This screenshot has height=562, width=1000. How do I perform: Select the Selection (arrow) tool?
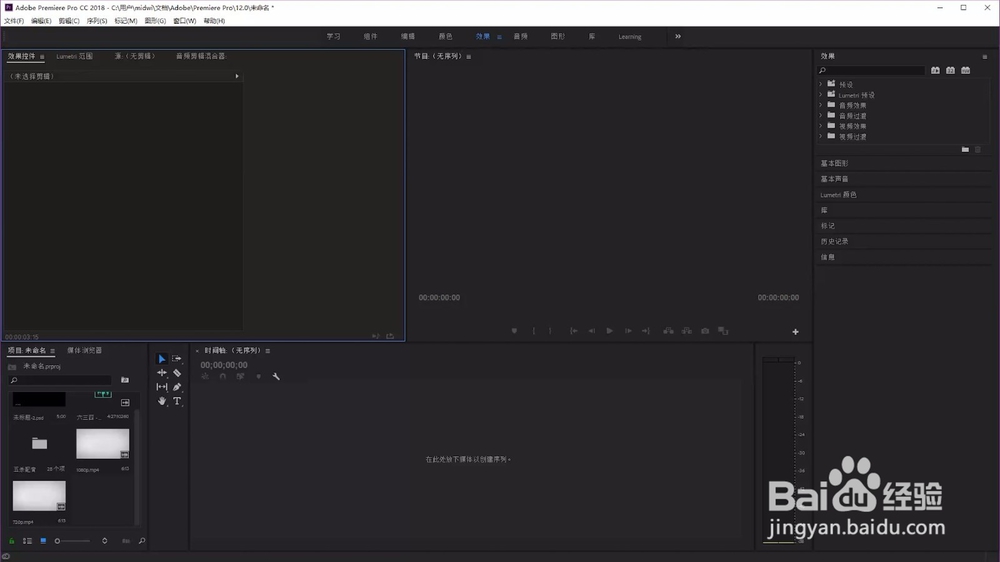tap(161, 359)
